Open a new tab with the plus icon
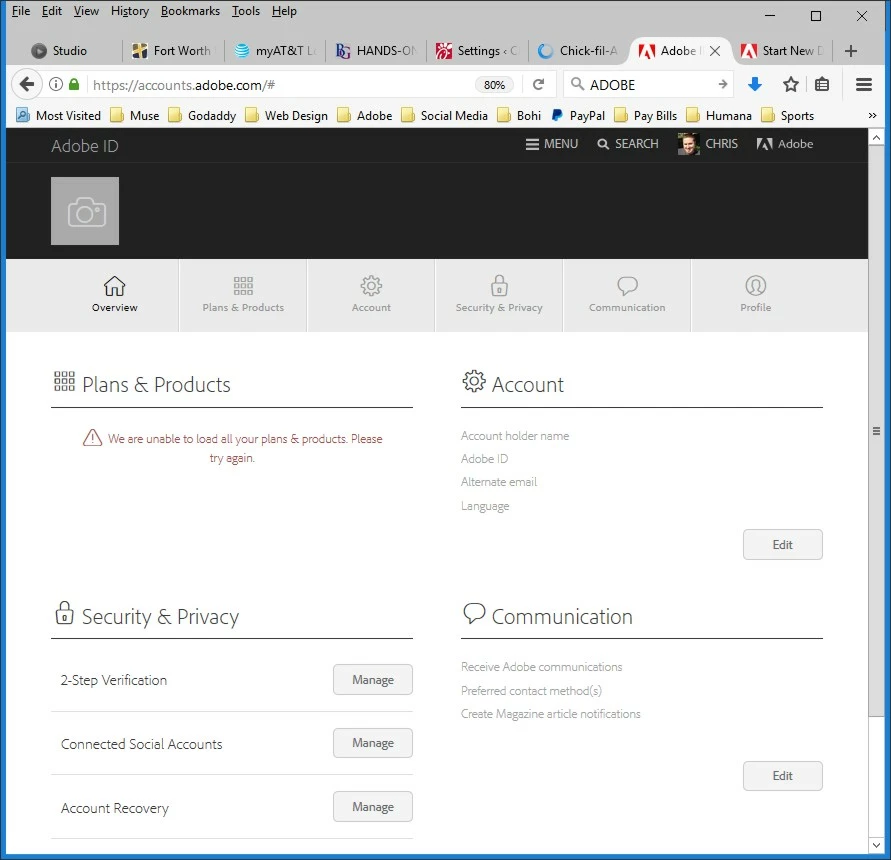Screen dimensions: 891x860 [x=851, y=51]
